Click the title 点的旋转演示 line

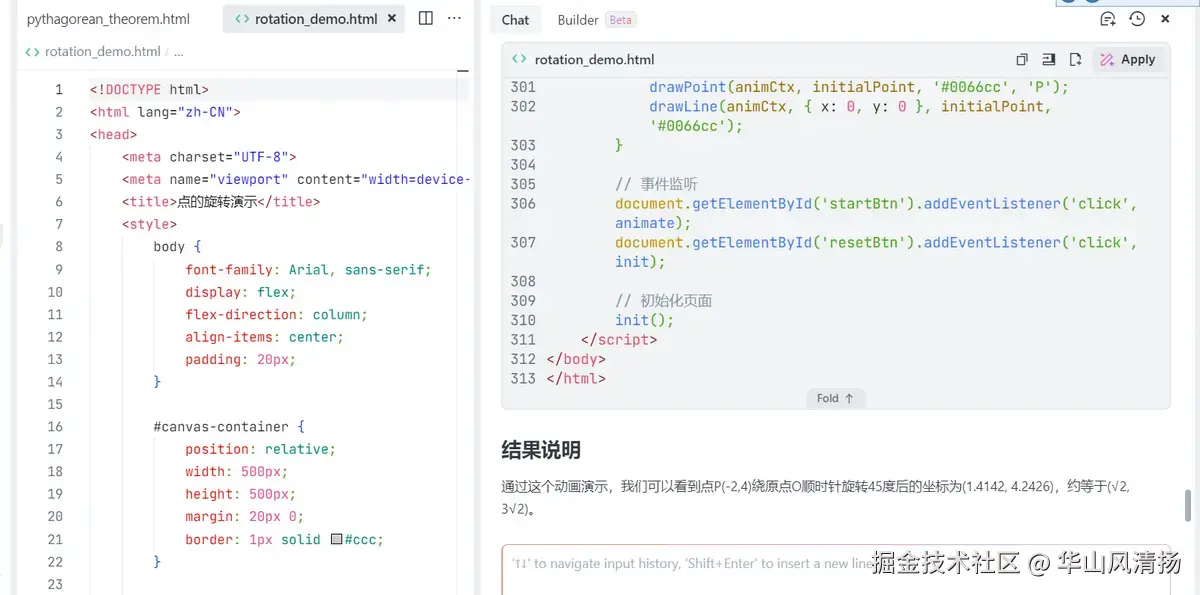point(221,202)
